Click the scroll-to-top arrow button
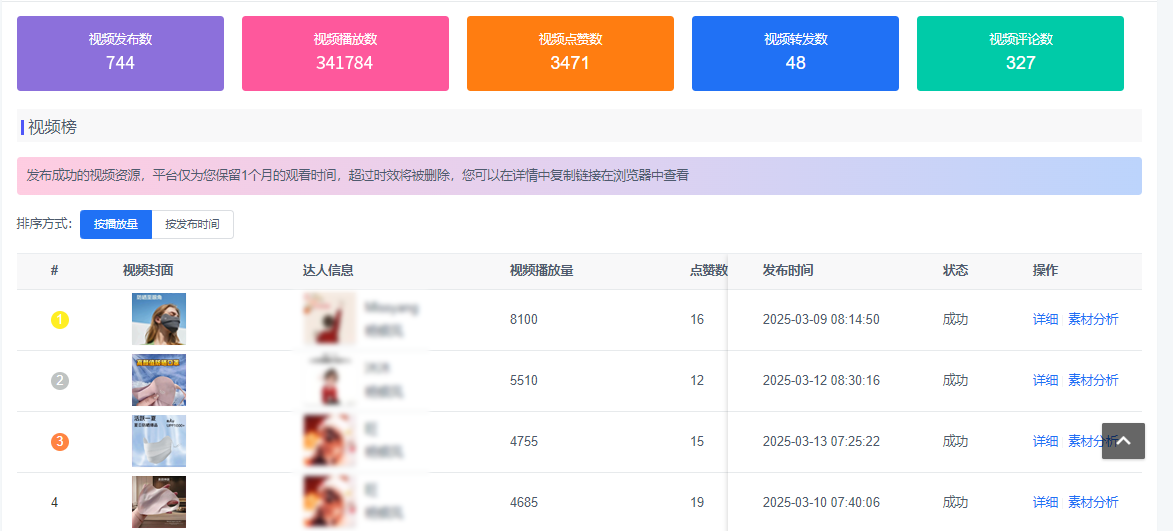 [x=1123, y=441]
